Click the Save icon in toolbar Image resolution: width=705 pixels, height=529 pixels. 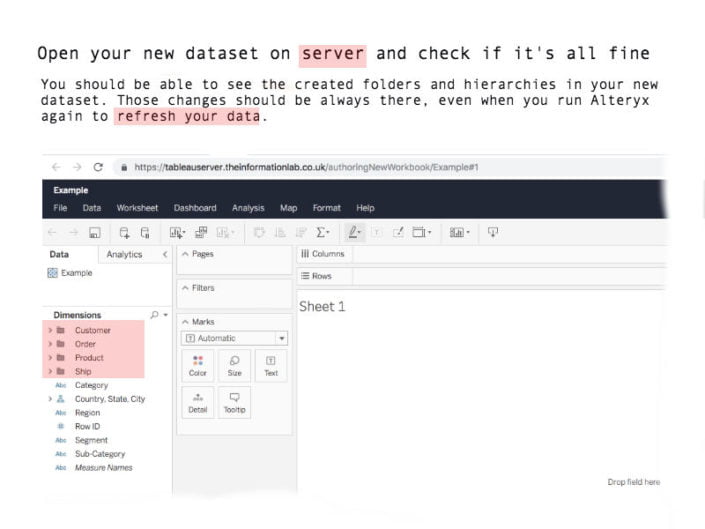[95, 232]
